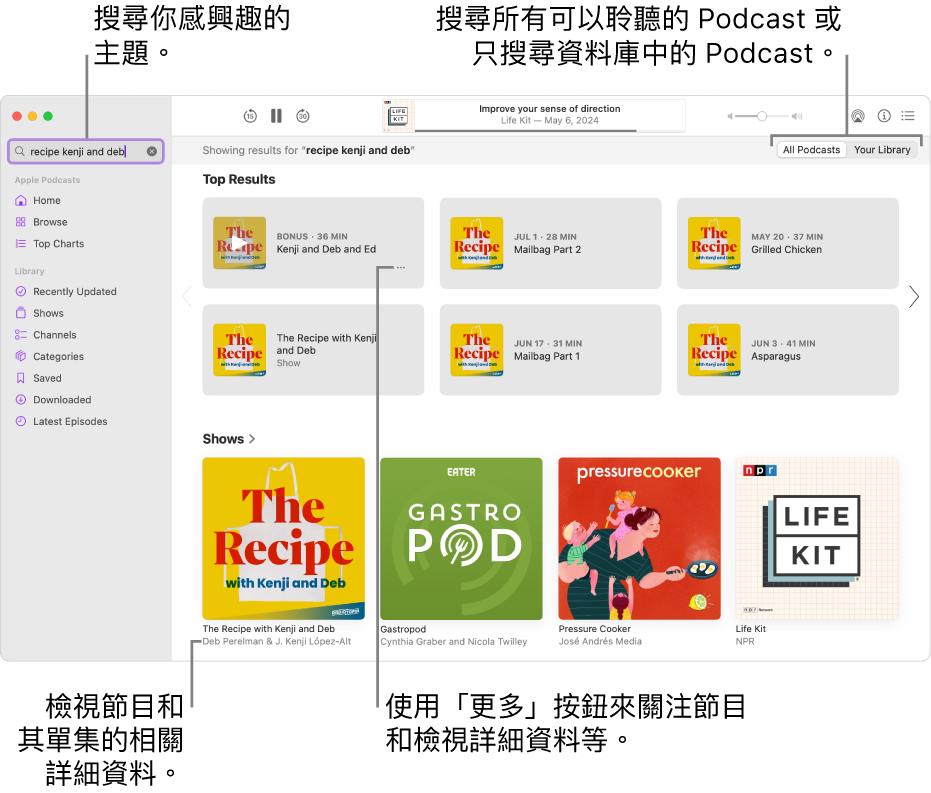931x793 pixels.
Task: Open the Mailbag Part 2 episode
Action: click(550, 243)
